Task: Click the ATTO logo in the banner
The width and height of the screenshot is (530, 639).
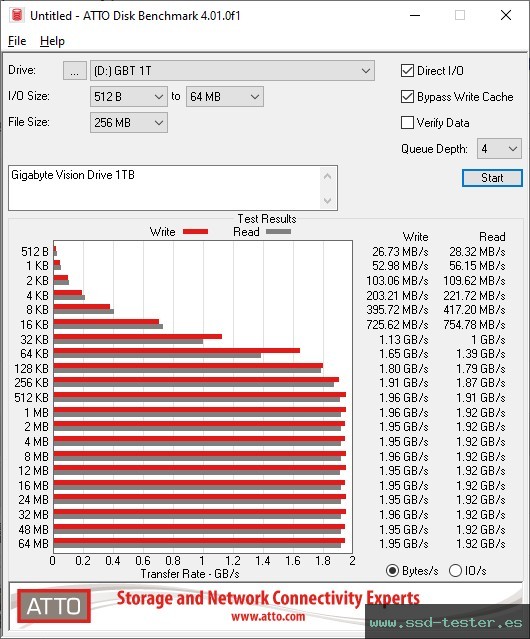Action: (x=54, y=606)
